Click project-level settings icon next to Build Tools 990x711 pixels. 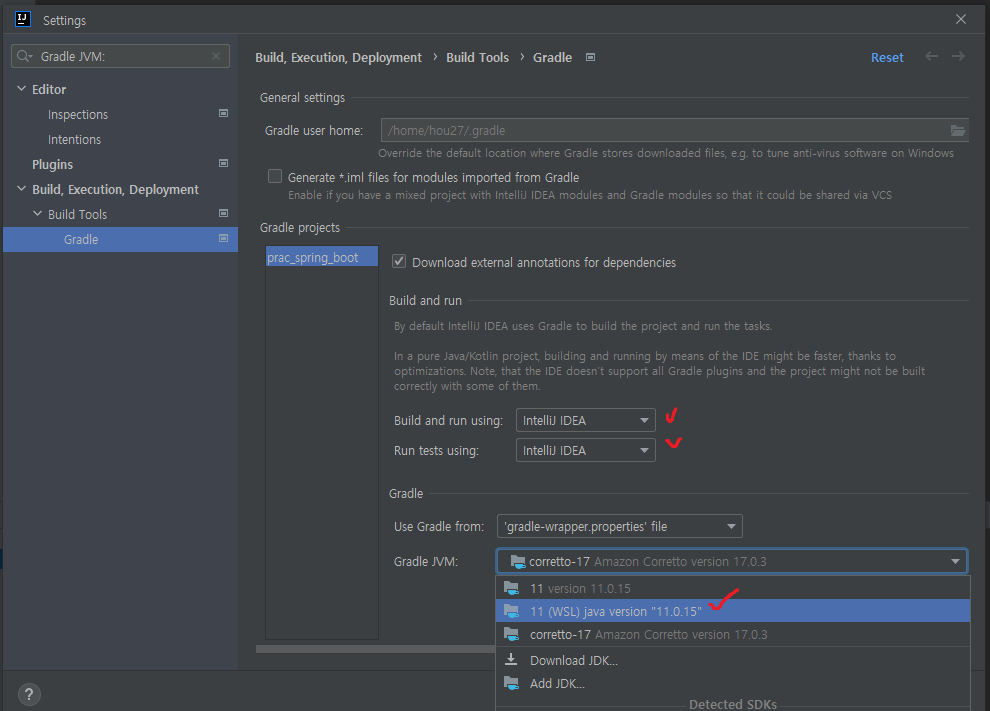click(x=223, y=213)
